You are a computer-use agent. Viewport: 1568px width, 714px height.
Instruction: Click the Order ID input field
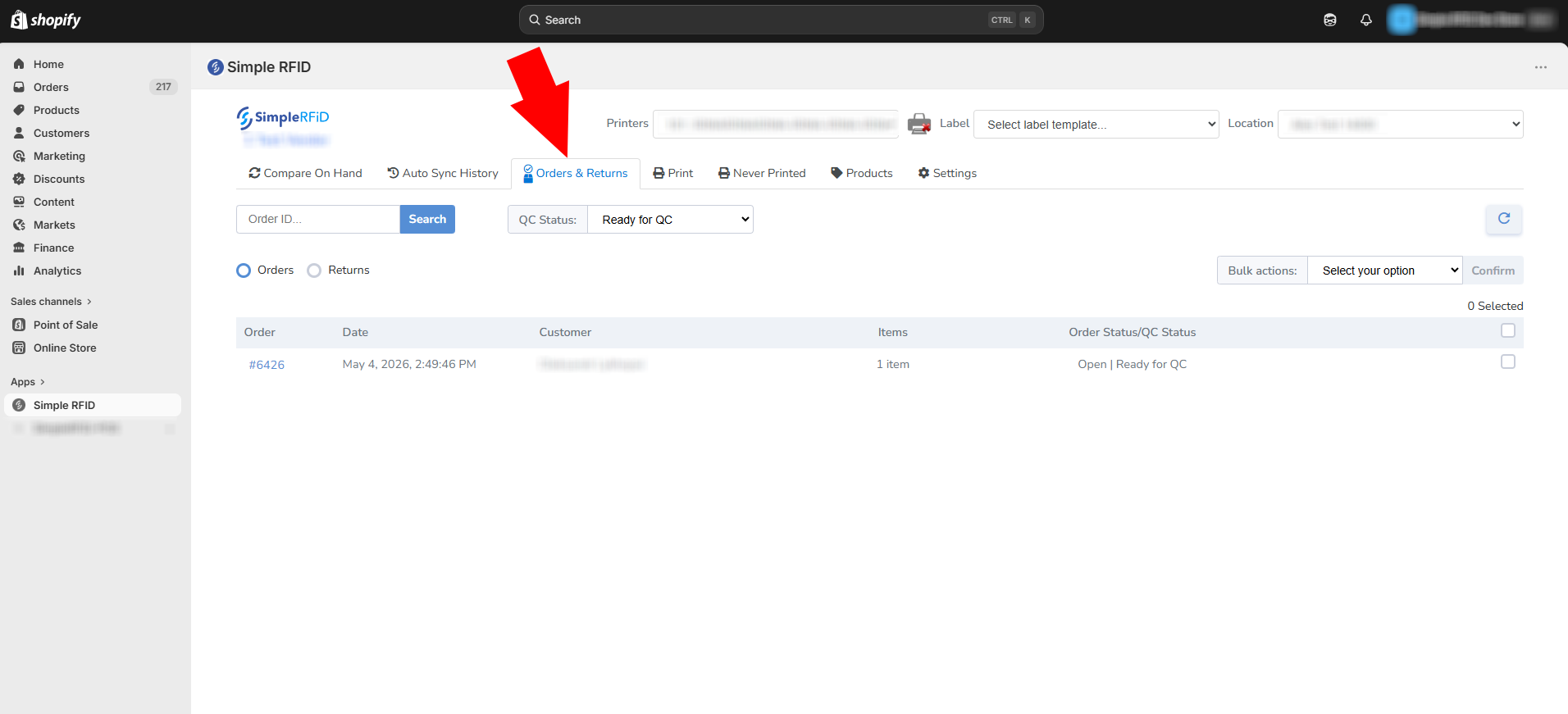pos(318,219)
